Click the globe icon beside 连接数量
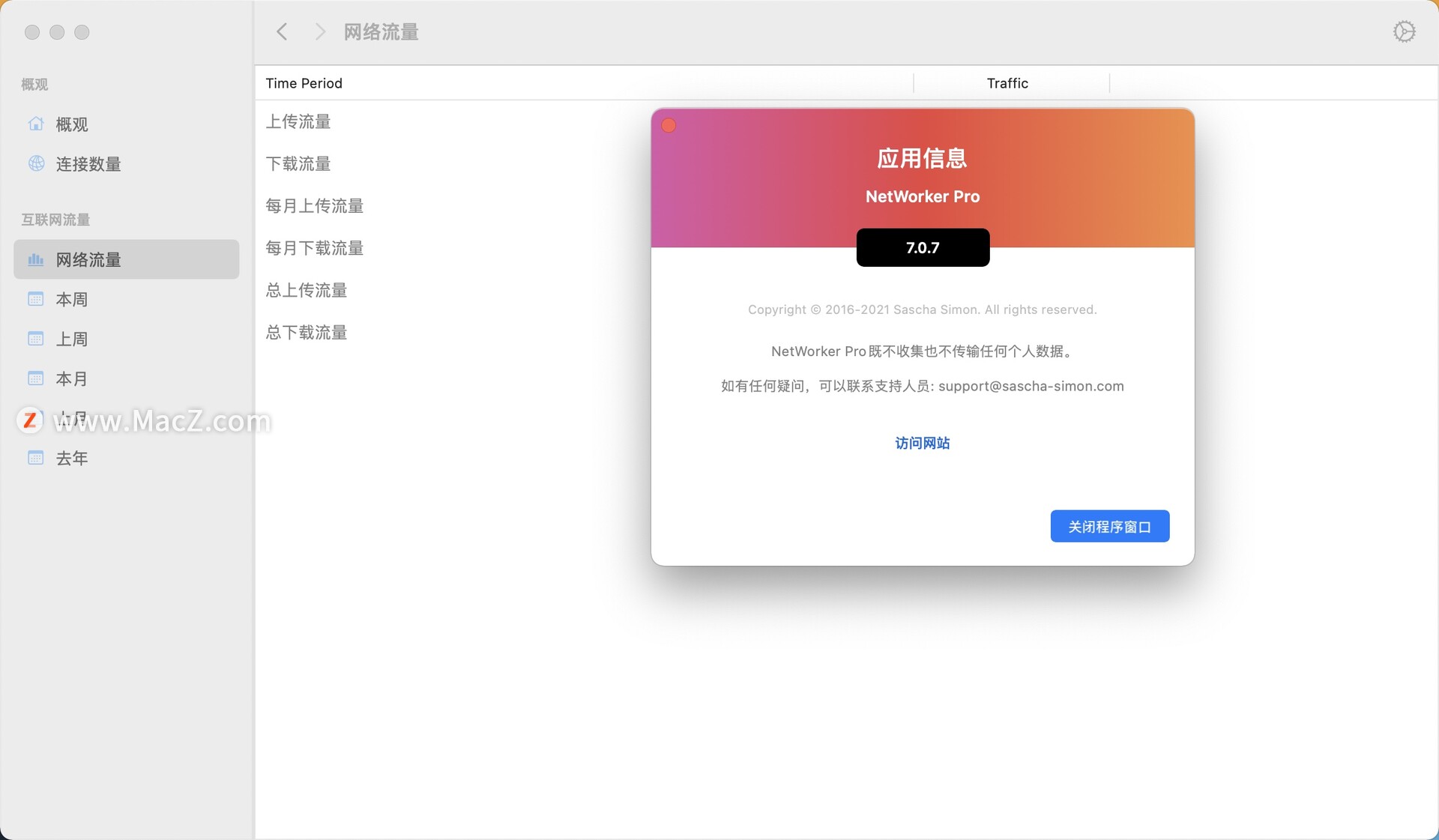The width and height of the screenshot is (1439, 840). [35, 163]
